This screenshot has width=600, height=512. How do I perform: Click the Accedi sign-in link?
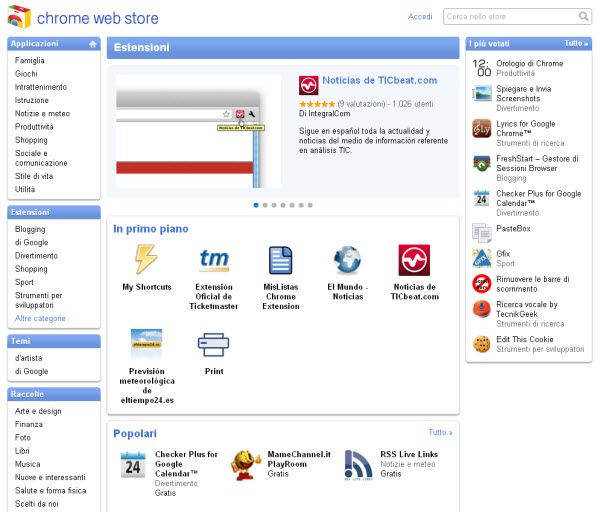pos(420,17)
